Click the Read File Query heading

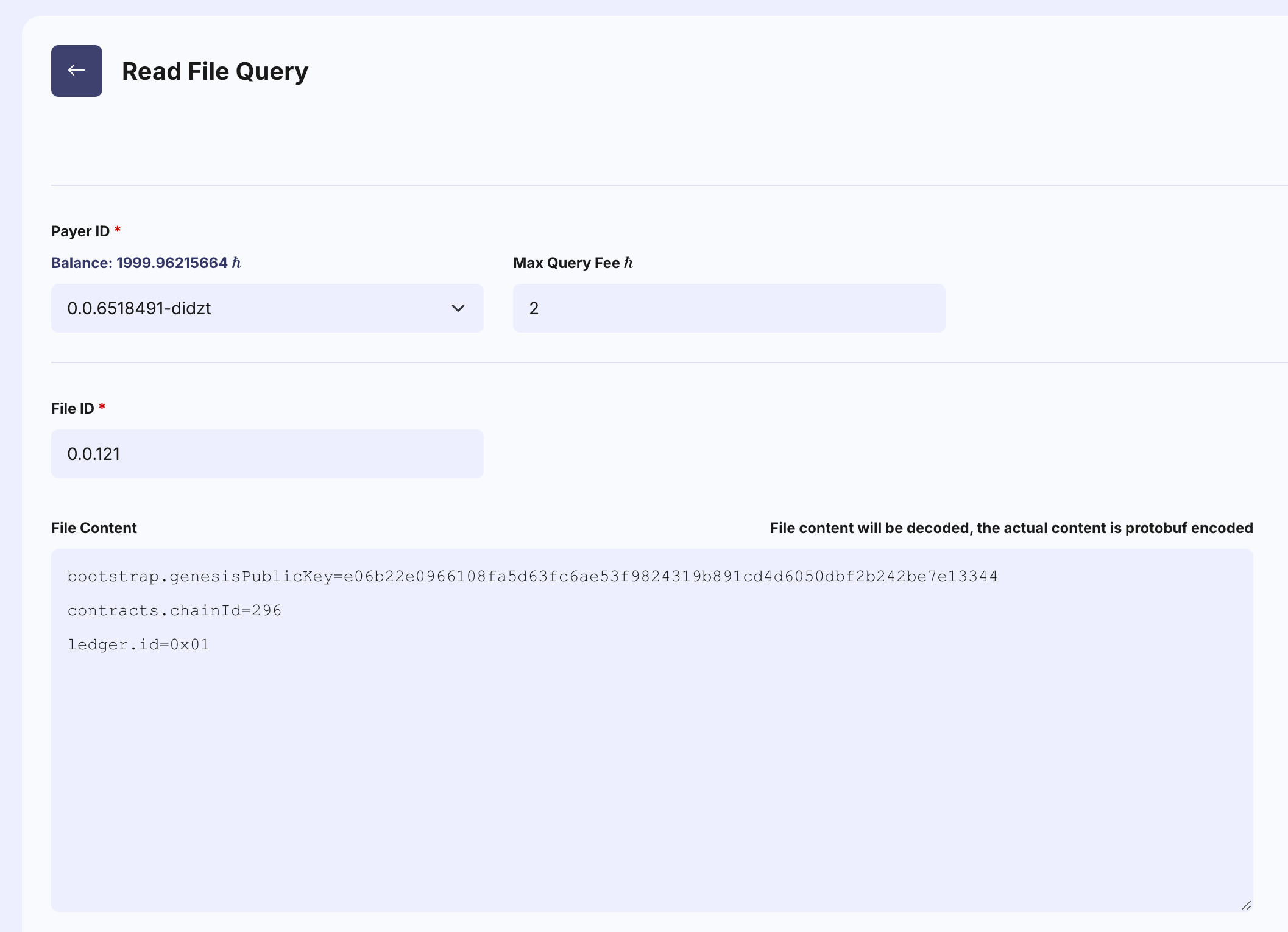pos(215,71)
